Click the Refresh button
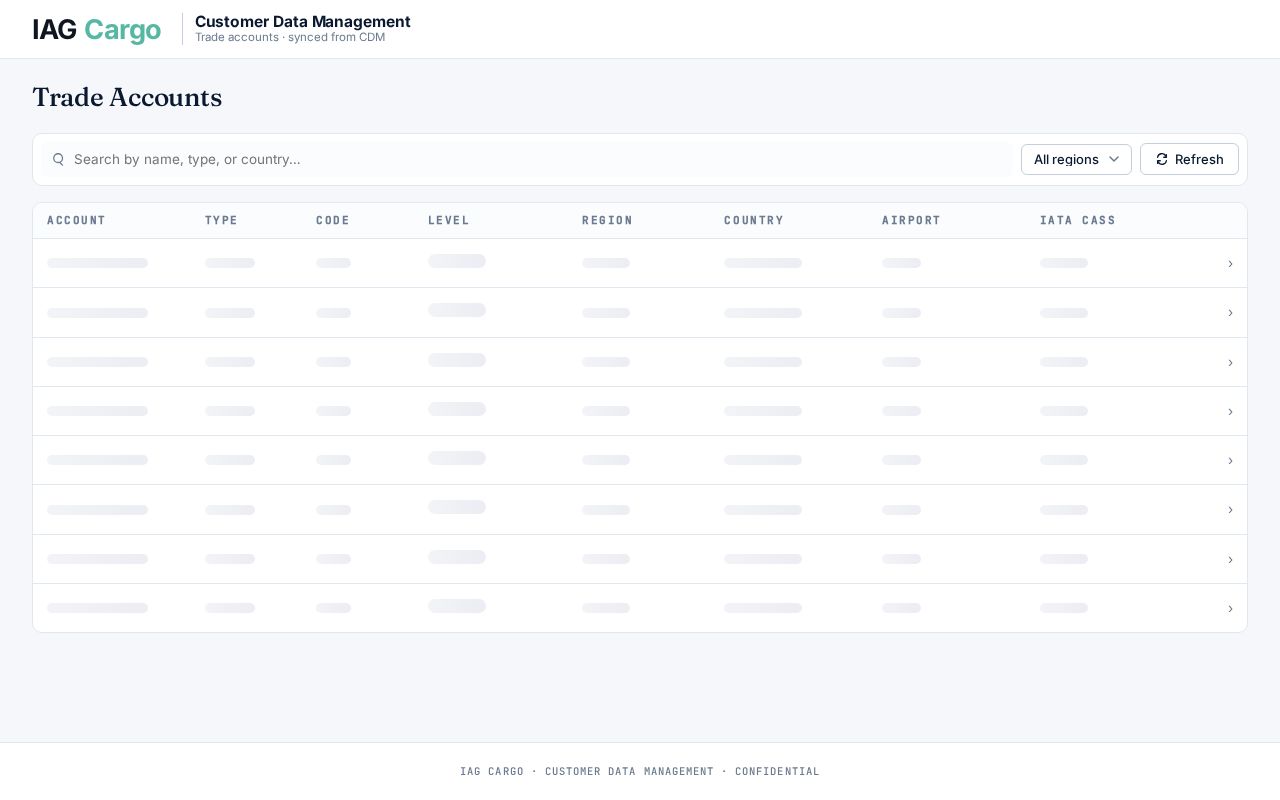This screenshot has height=800, width=1280. tap(1189, 159)
